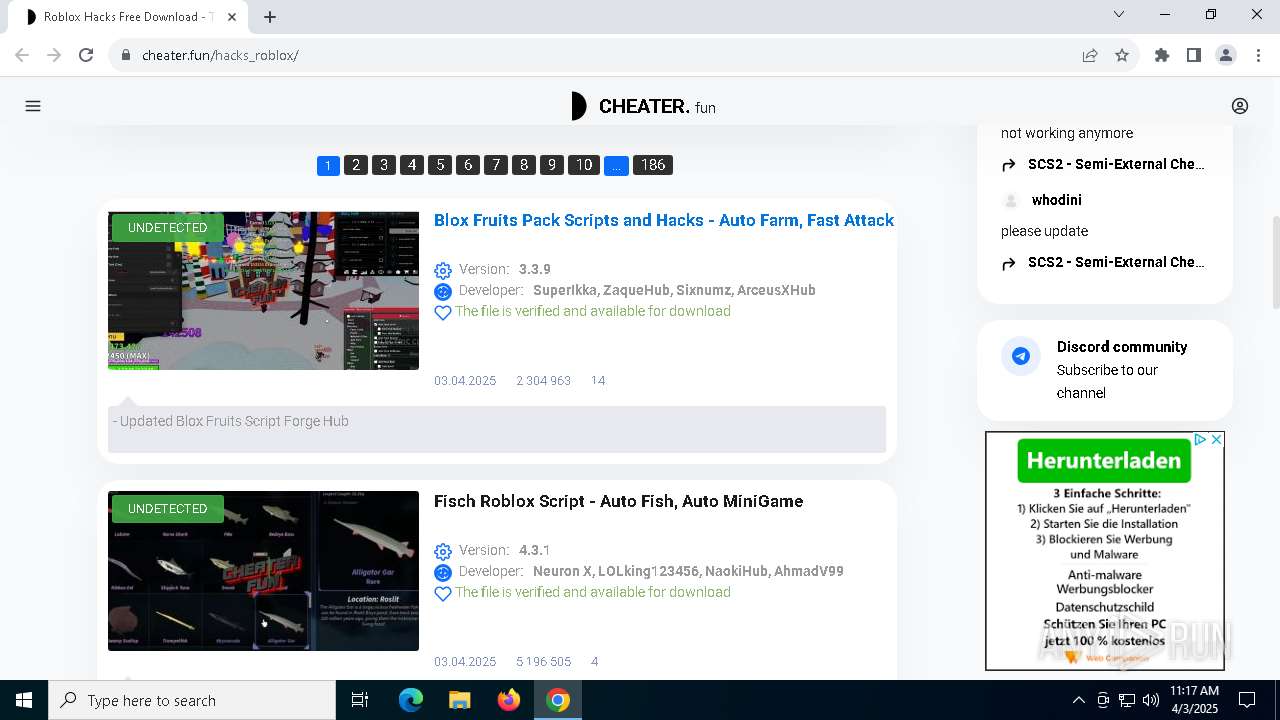Click Blox Fruits view count 2 304 963
The height and width of the screenshot is (720, 1280).
(x=543, y=381)
